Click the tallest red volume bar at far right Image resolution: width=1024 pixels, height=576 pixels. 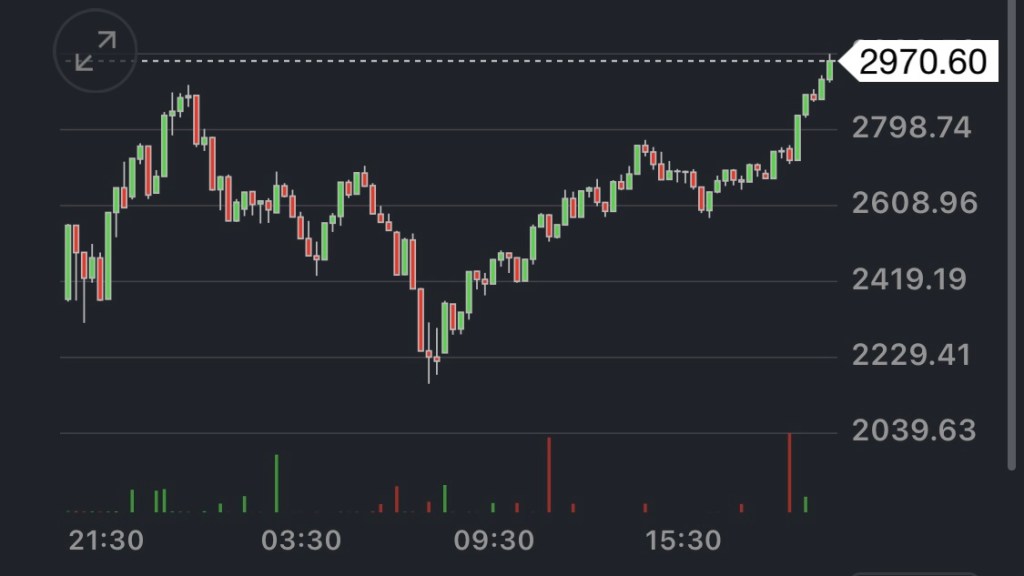[x=790, y=473]
